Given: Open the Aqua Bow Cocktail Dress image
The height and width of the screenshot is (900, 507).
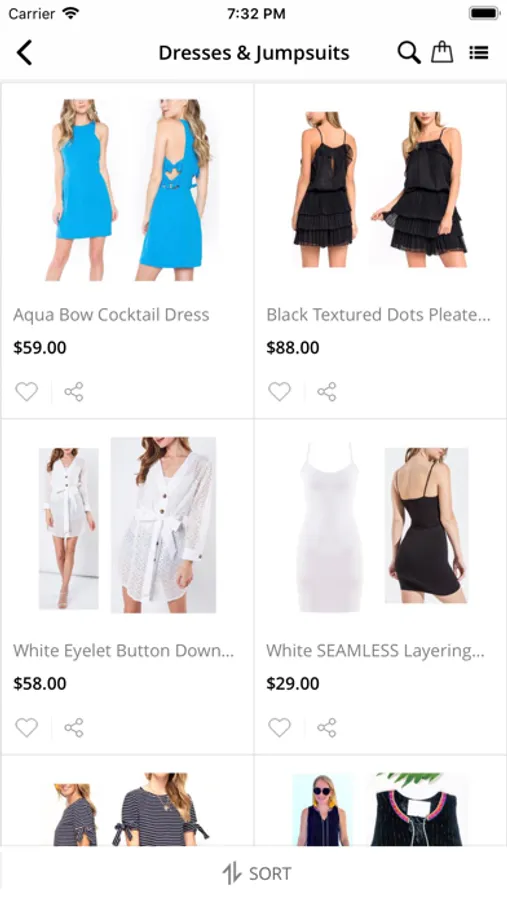Looking at the screenshot, I should 127,190.
